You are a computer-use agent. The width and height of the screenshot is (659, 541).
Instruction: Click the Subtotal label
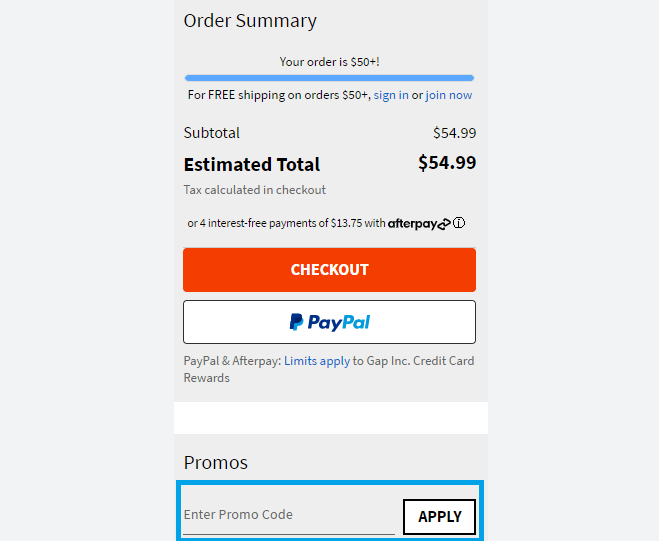pos(212,133)
